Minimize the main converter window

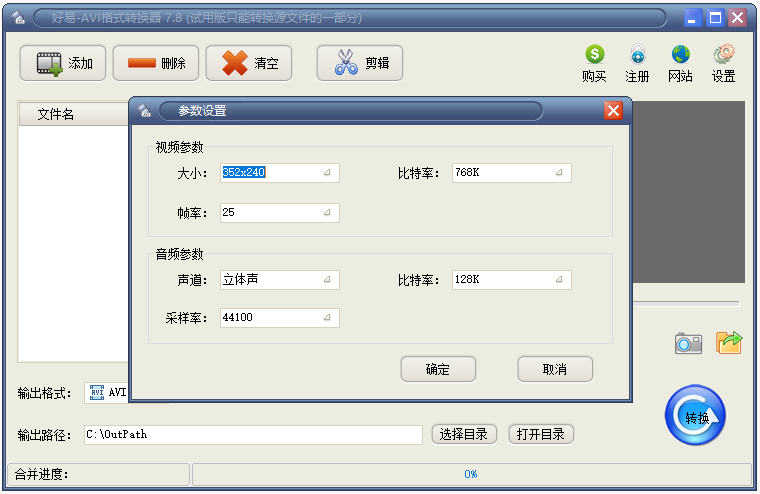point(692,18)
